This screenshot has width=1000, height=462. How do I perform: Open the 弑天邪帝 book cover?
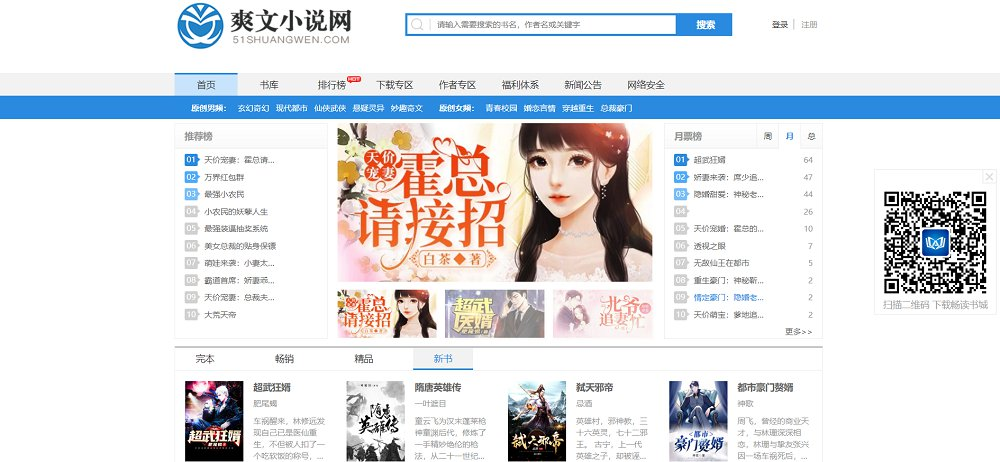pos(537,420)
